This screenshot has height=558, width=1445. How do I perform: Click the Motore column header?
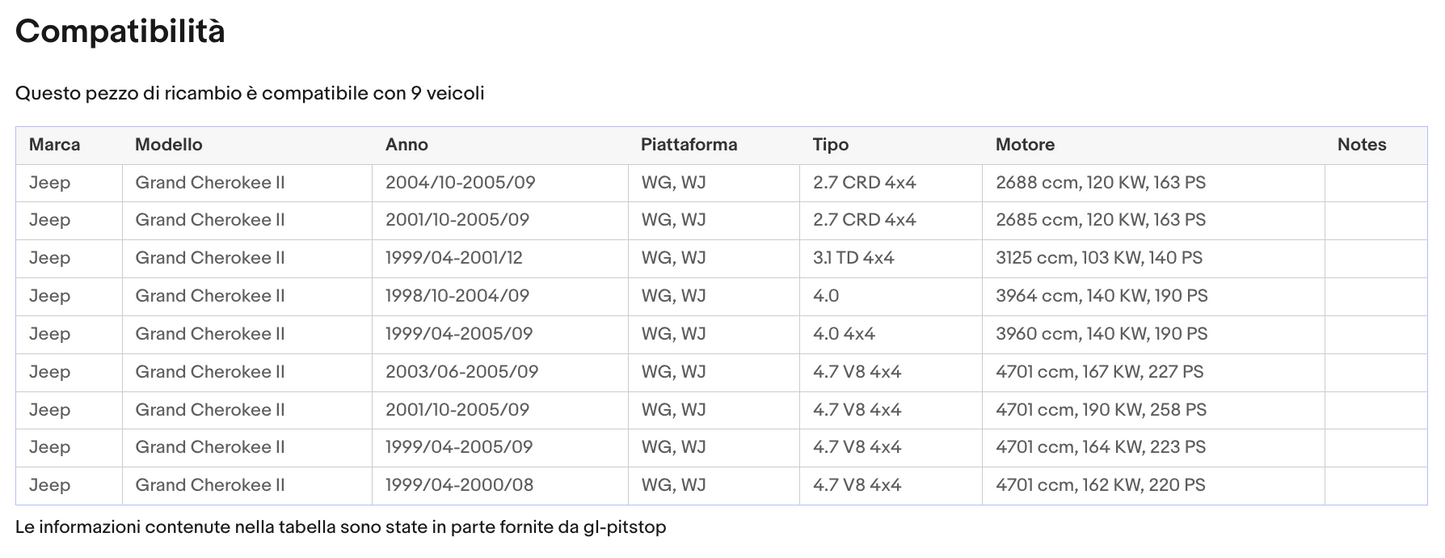(x=1024, y=145)
